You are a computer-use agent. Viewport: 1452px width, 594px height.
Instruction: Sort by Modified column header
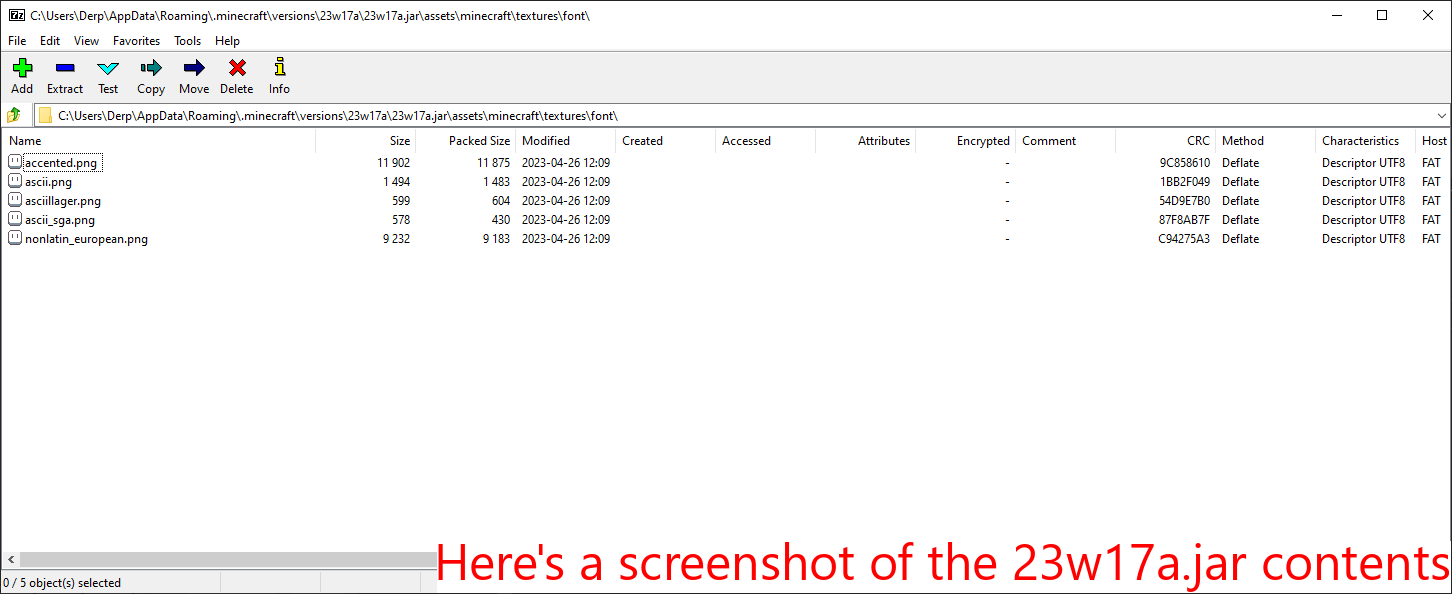pyautogui.click(x=566, y=141)
